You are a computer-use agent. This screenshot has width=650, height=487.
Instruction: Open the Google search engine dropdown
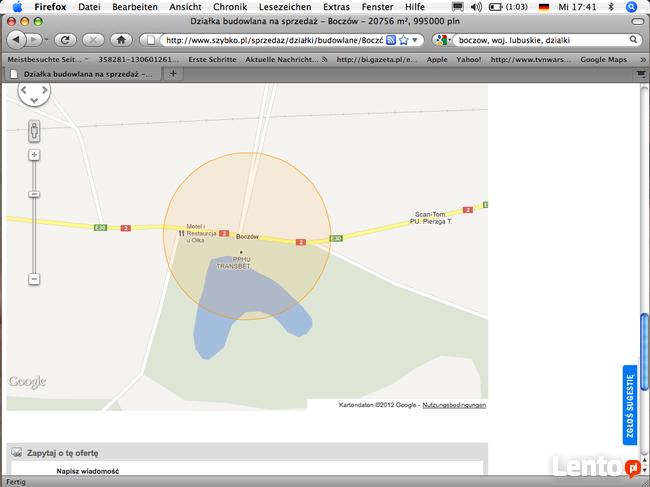point(441,40)
